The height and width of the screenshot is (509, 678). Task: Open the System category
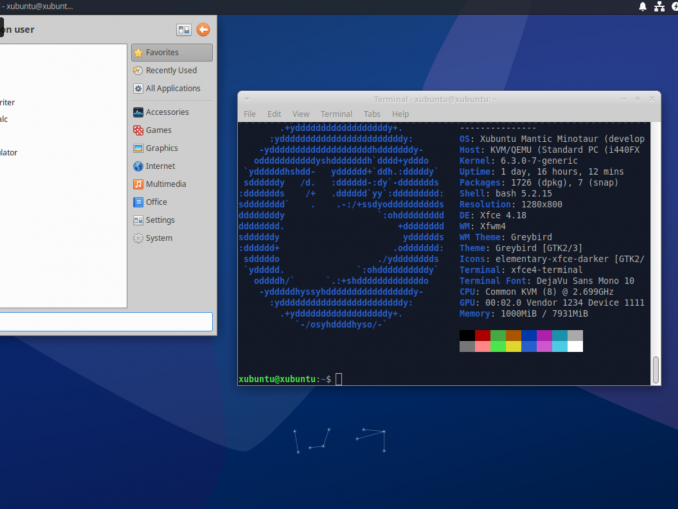(158, 238)
